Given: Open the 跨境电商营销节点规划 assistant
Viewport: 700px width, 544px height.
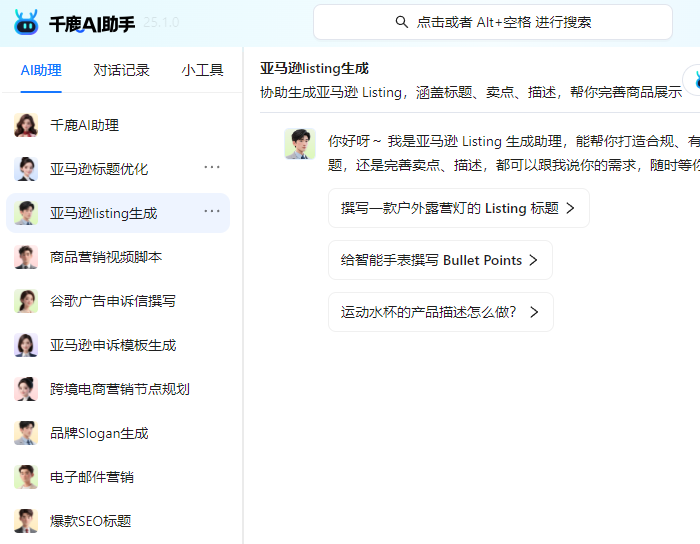Looking at the screenshot, I should pos(119,389).
